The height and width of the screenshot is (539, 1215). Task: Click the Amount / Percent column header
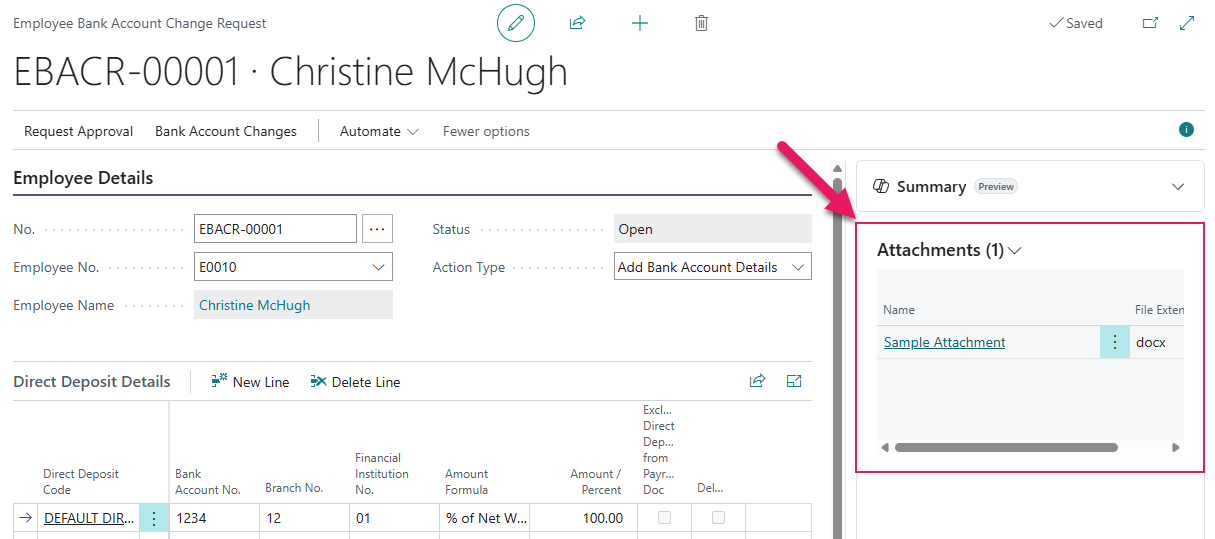click(x=596, y=482)
